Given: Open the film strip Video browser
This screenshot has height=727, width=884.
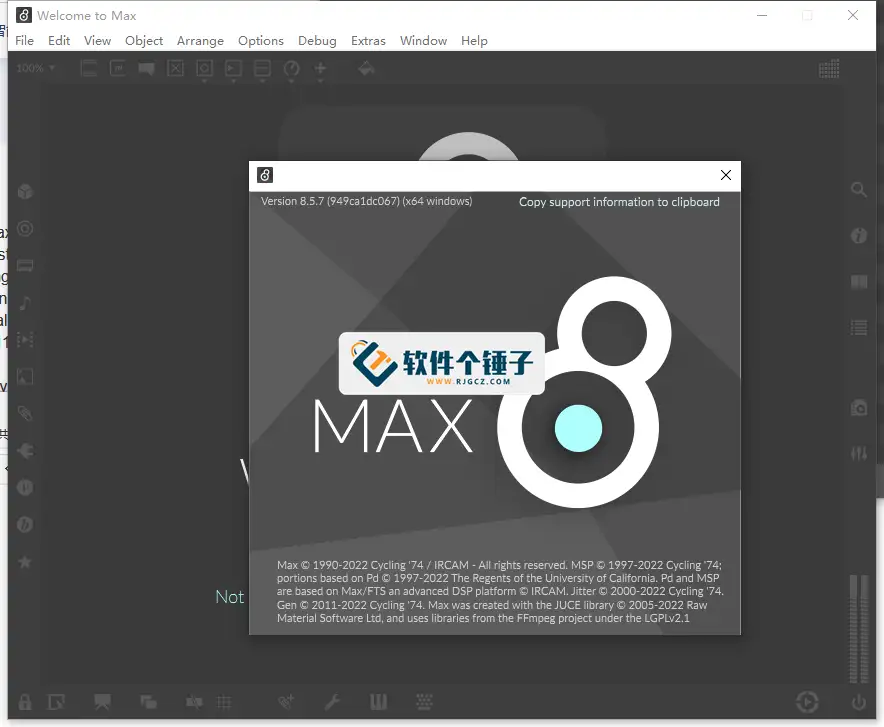Looking at the screenshot, I should pyautogui.click(x=25, y=340).
